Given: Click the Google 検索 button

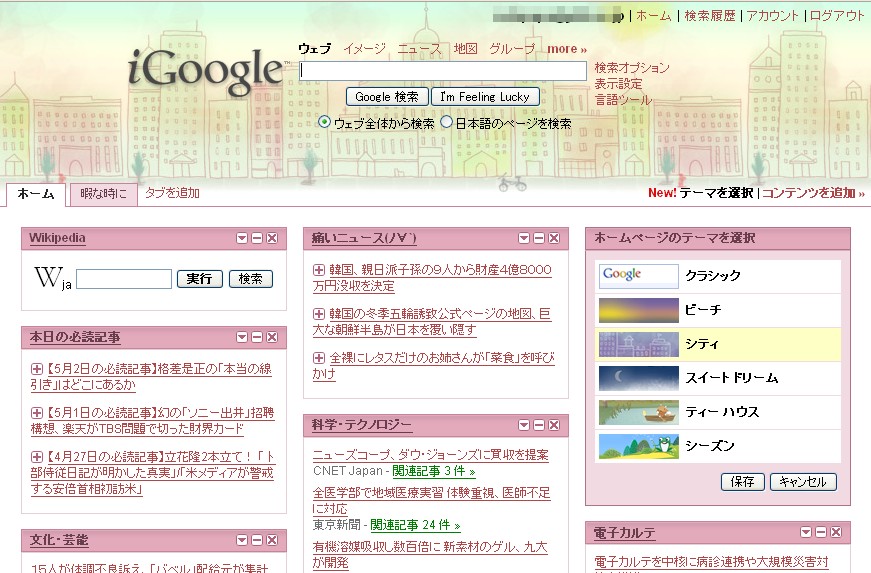Looking at the screenshot, I should tap(387, 97).
